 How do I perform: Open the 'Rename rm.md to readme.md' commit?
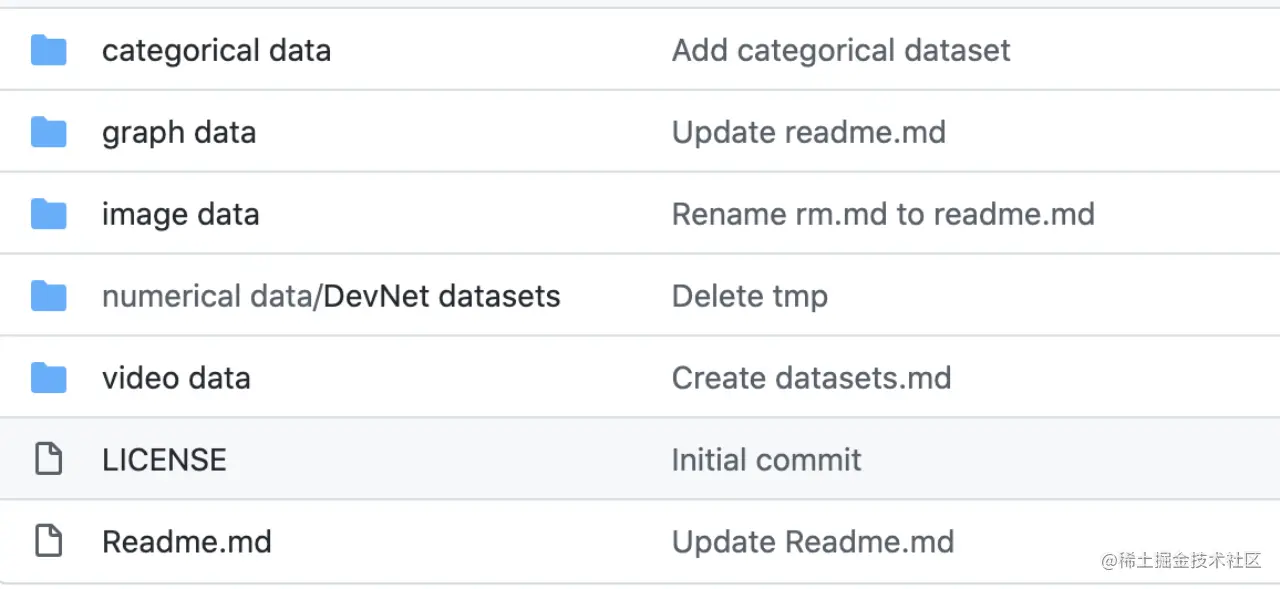point(883,214)
